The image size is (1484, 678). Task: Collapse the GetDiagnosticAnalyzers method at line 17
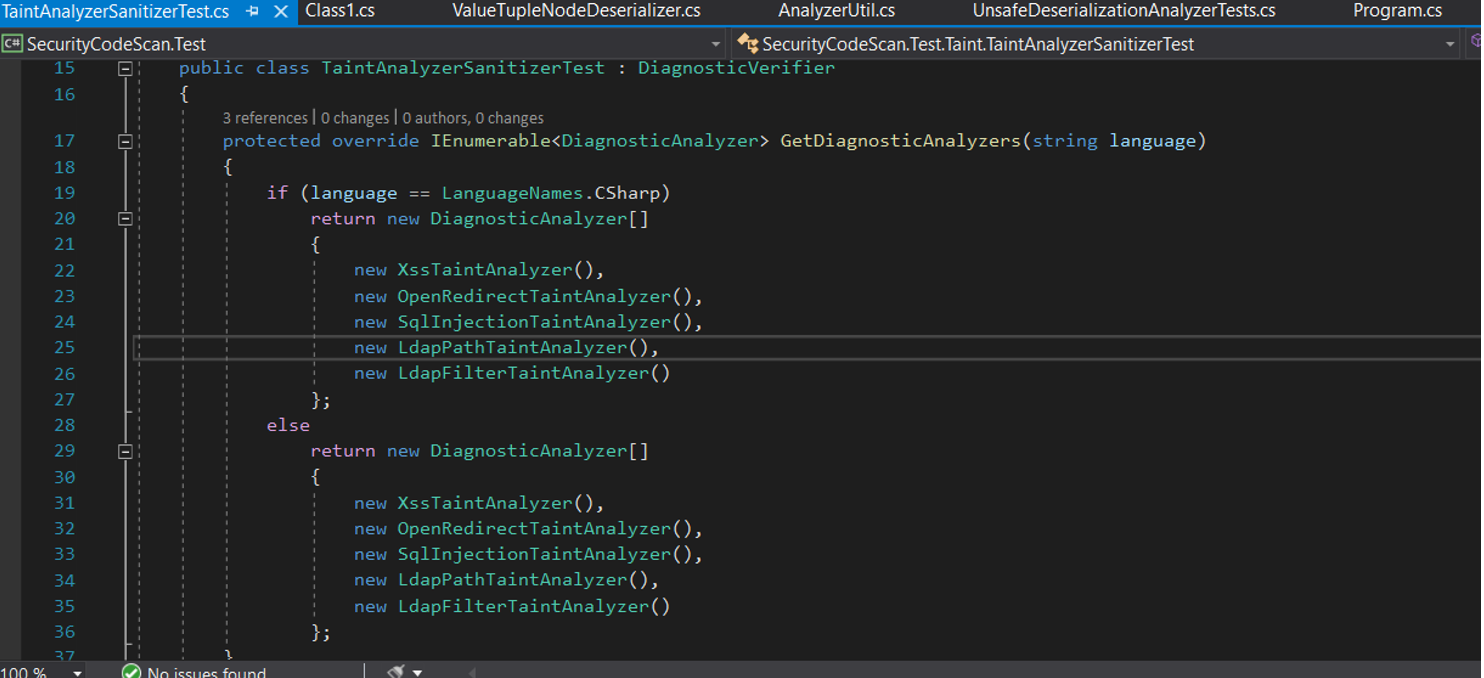coord(125,141)
